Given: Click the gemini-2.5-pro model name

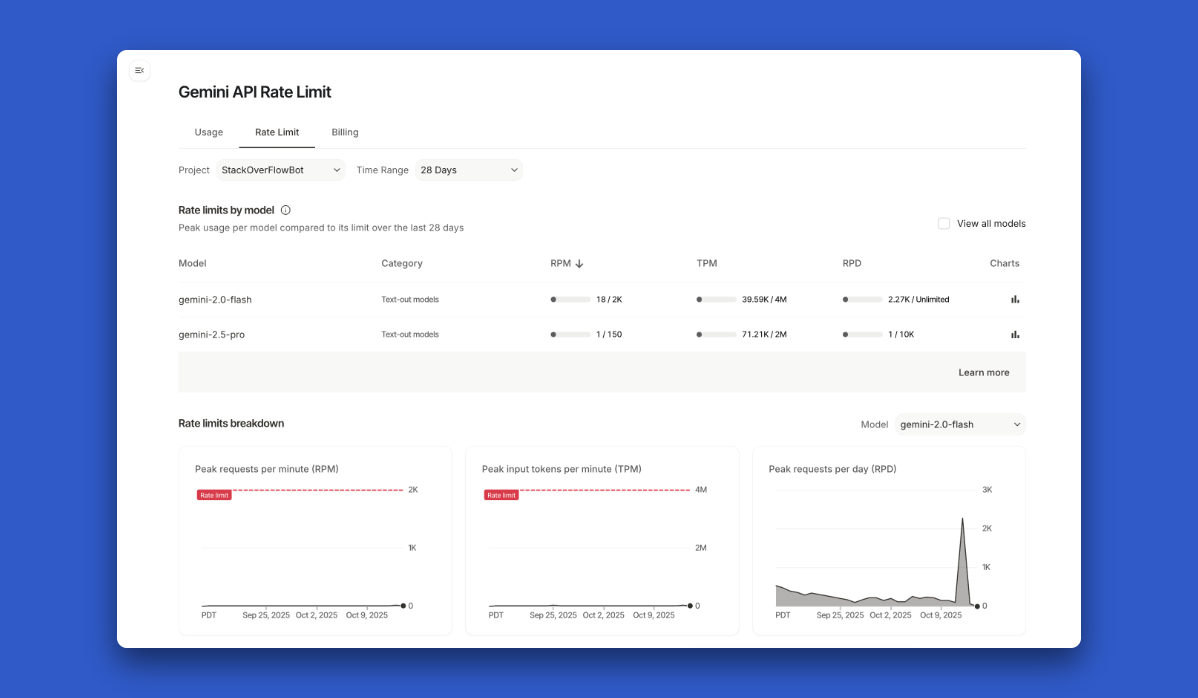Looking at the screenshot, I should pyautogui.click(x=212, y=334).
